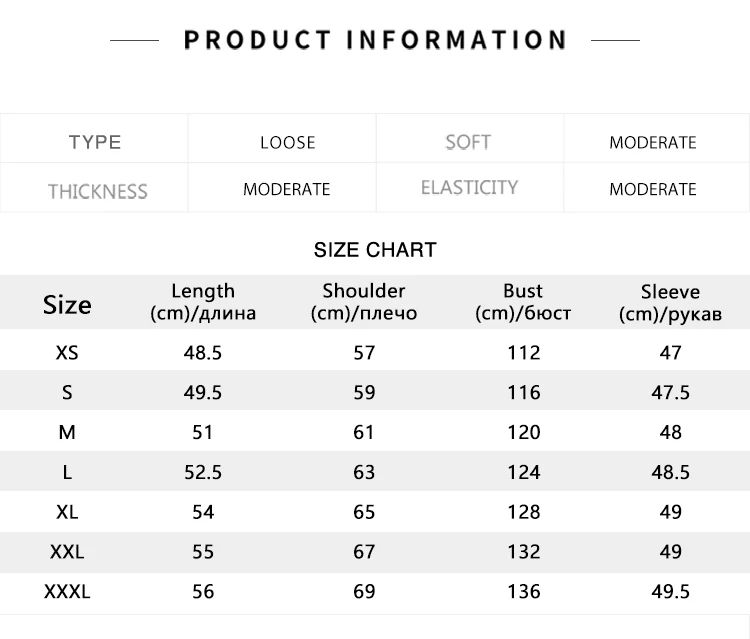Select the TYPE label cell
The image size is (750, 639).
(94, 139)
